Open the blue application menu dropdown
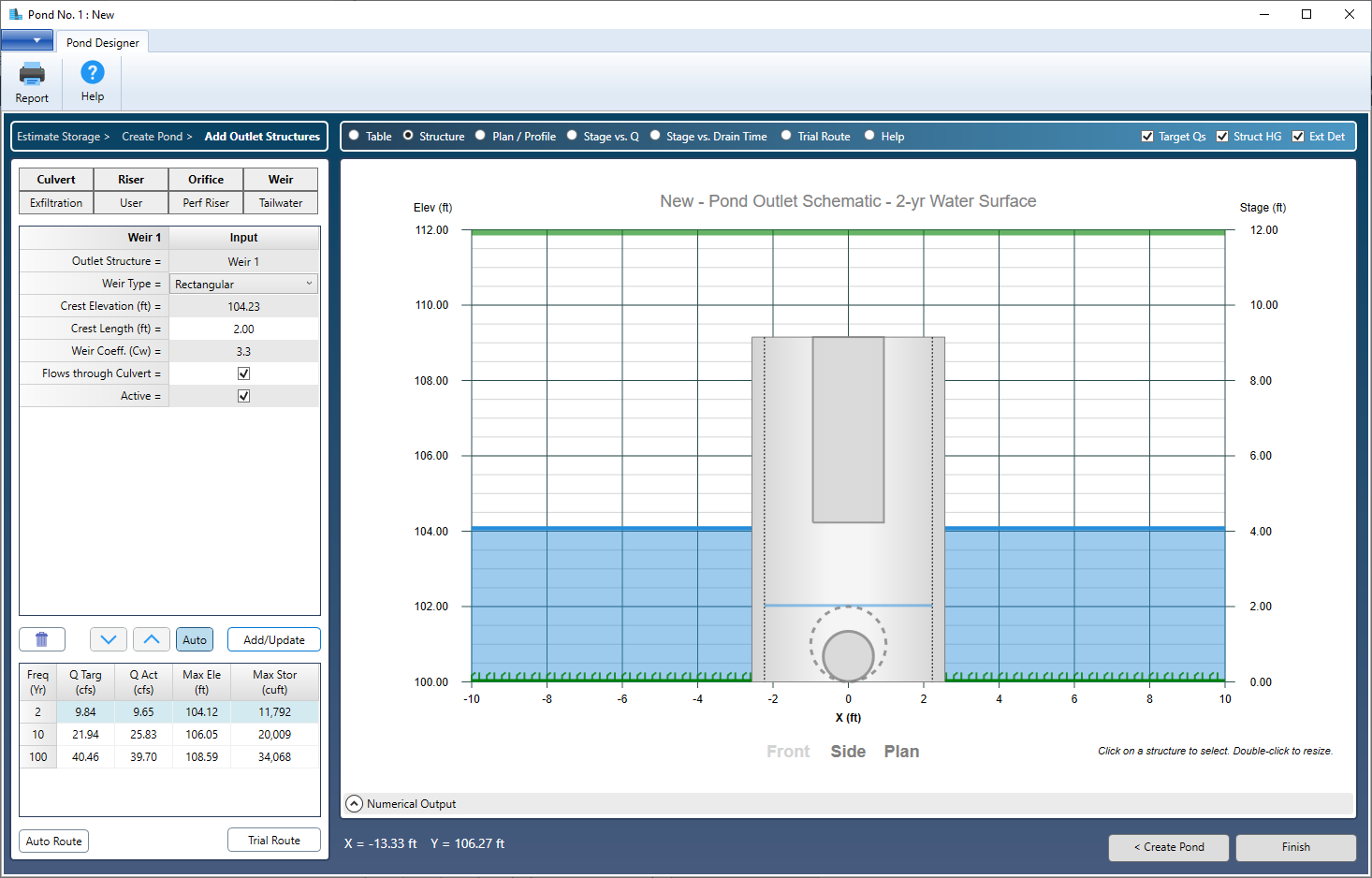Viewport: 1372px width, 878px height. [x=27, y=40]
